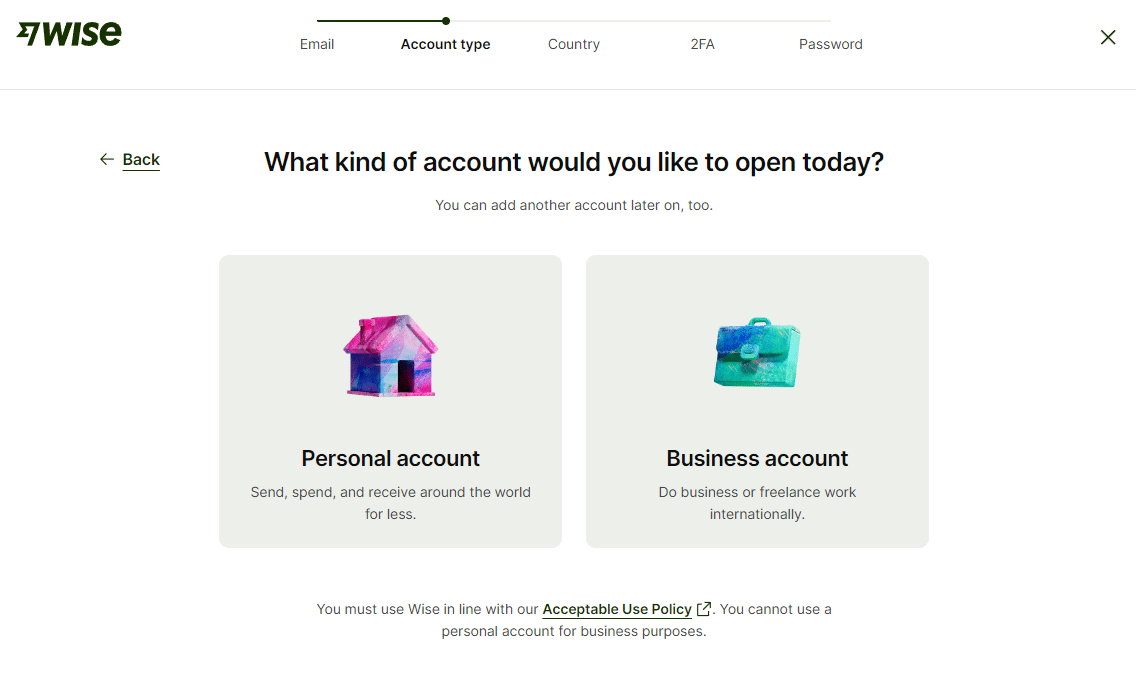
Task: Click the back arrow icon
Action: click(107, 159)
